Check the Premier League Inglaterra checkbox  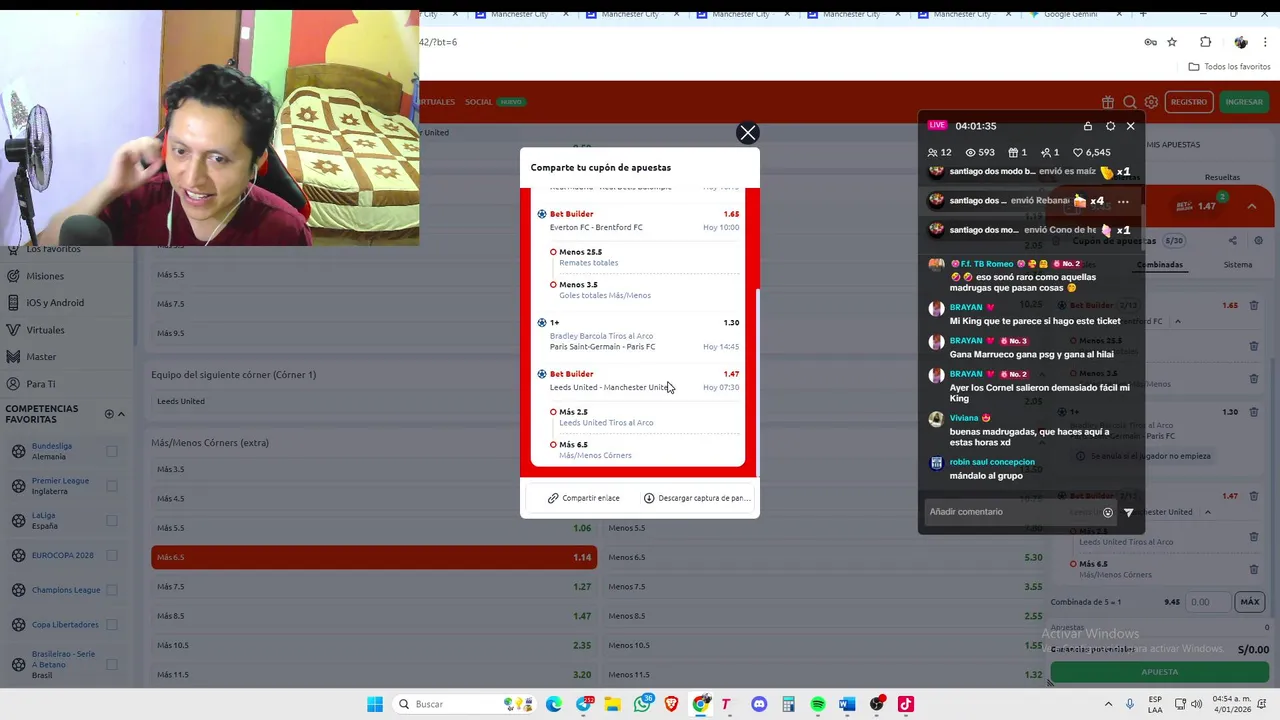112,486
